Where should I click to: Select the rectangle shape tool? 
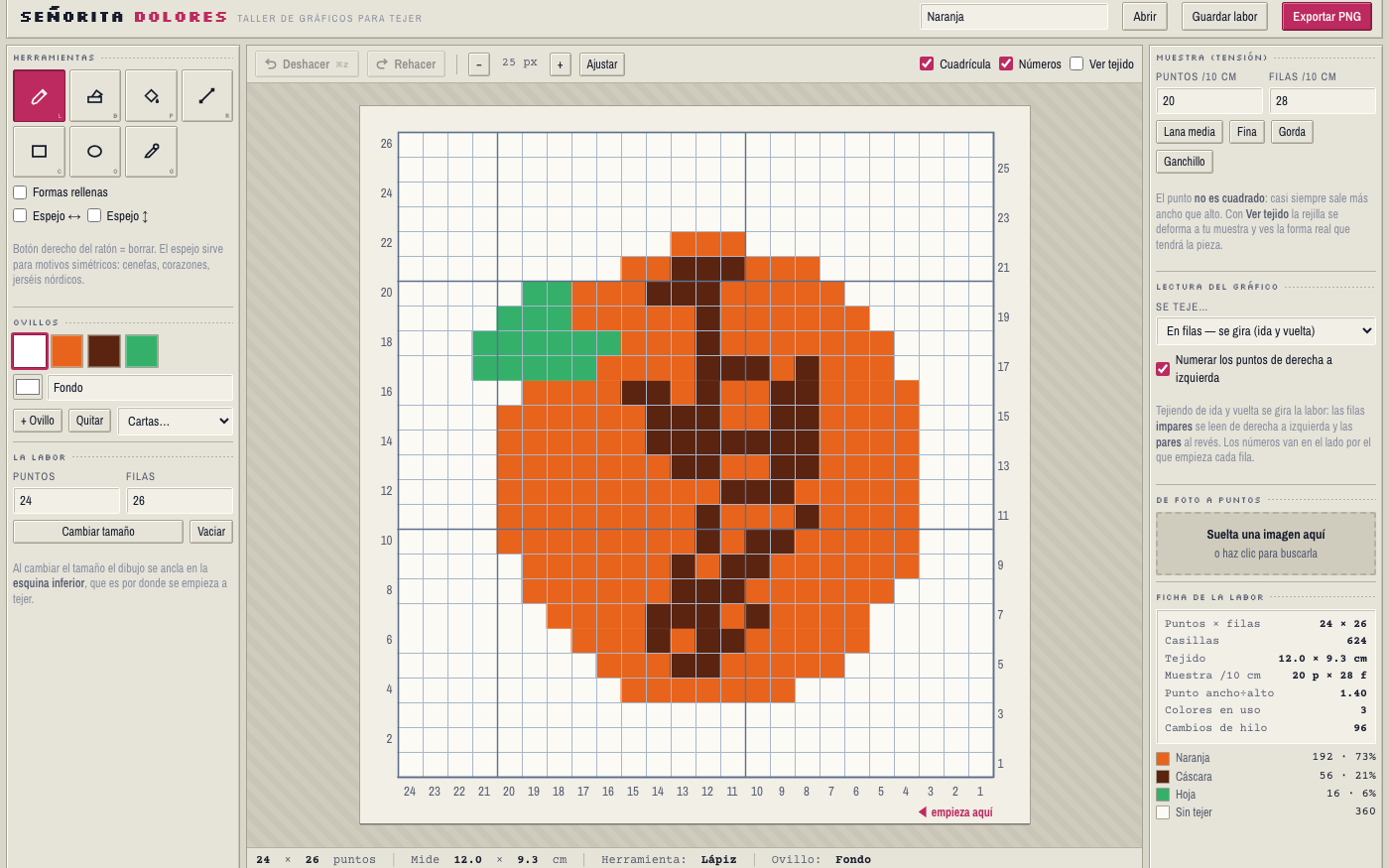coord(40,152)
